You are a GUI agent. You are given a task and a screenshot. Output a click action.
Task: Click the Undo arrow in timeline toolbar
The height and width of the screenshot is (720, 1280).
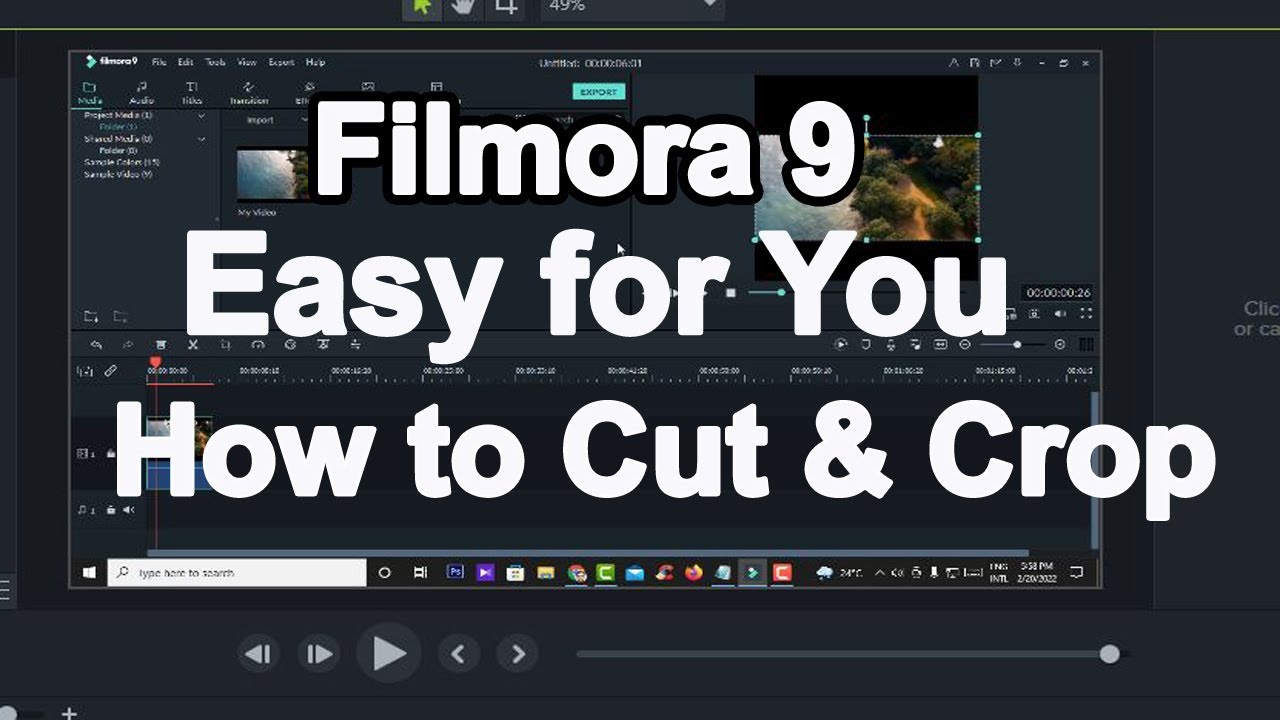(96, 344)
